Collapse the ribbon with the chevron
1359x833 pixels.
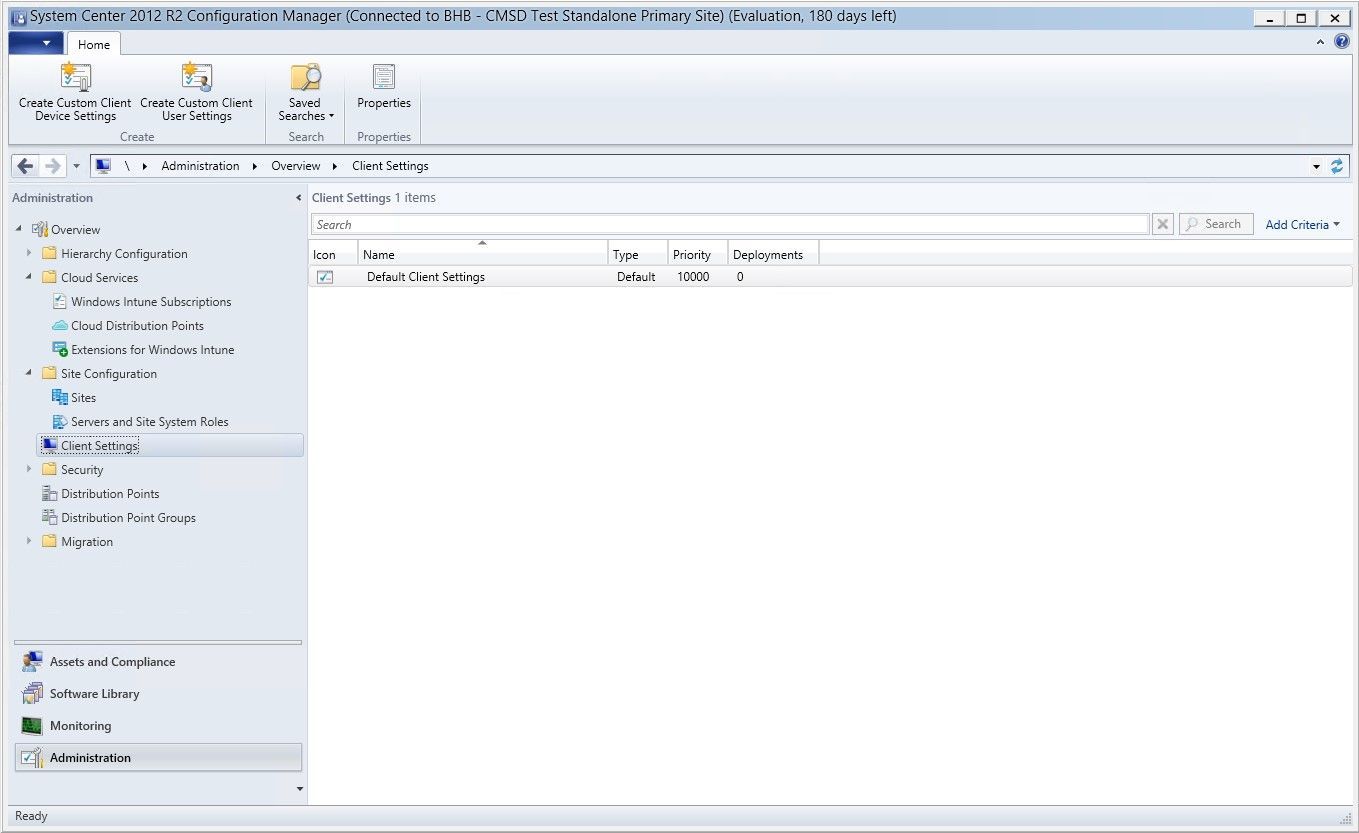(x=1320, y=41)
